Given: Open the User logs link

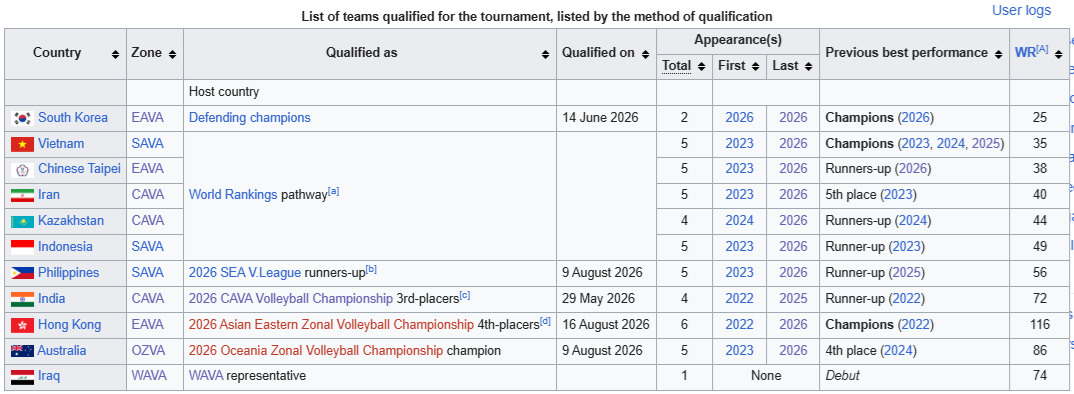Looking at the screenshot, I should pos(1021,10).
